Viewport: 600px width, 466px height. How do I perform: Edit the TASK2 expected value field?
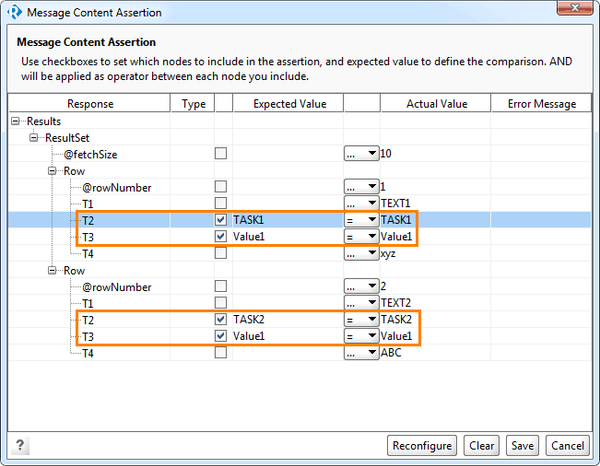click(x=285, y=320)
